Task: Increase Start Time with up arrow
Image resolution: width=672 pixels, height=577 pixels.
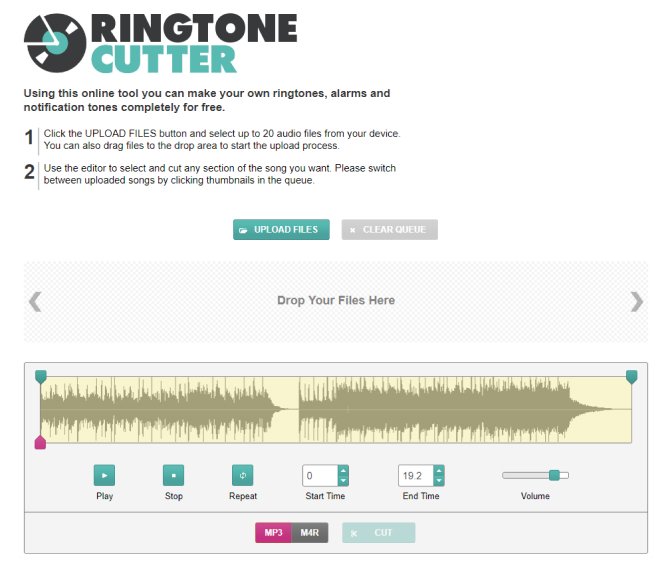Action: (x=343, y=470)
